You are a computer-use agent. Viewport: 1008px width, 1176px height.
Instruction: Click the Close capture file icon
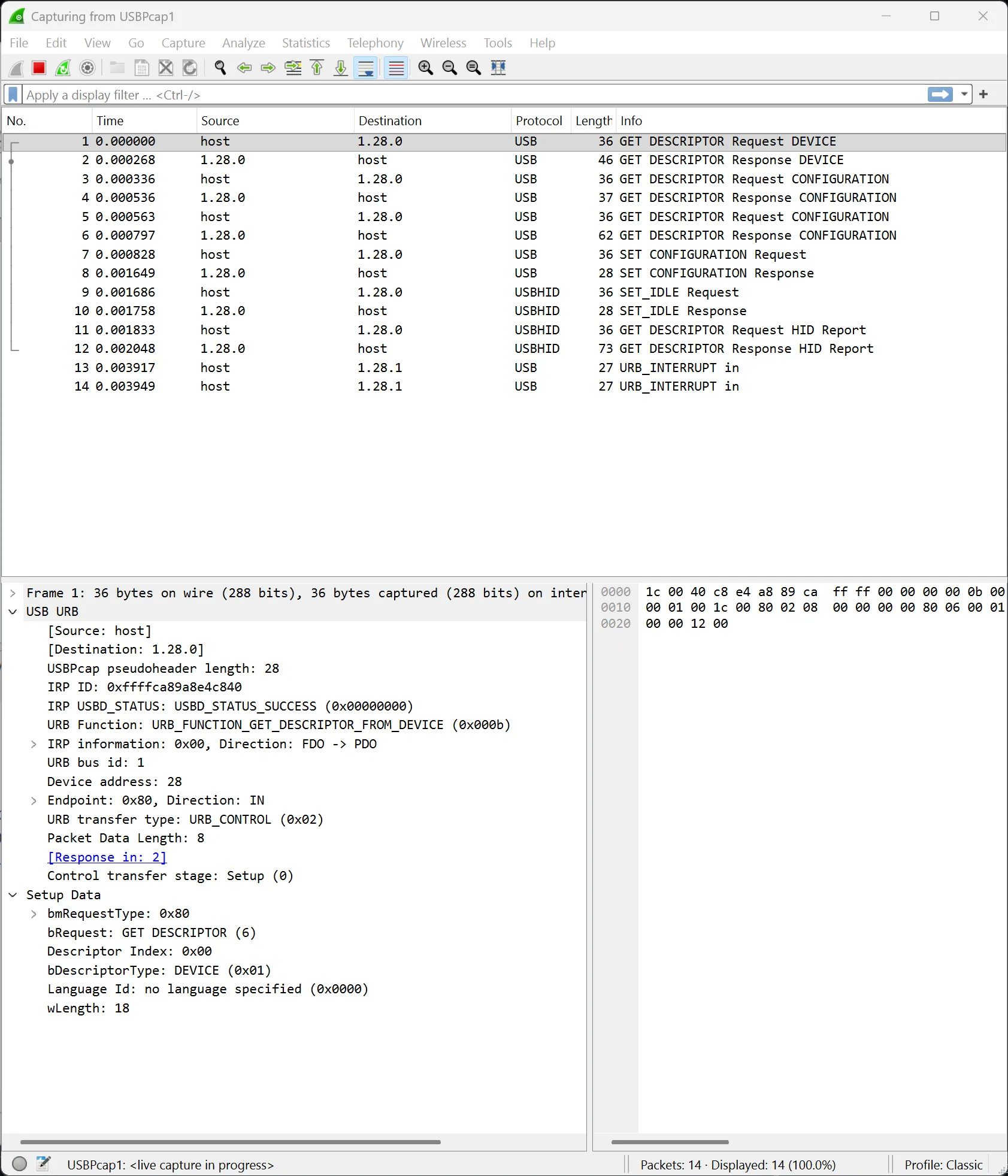coord(166,68)
